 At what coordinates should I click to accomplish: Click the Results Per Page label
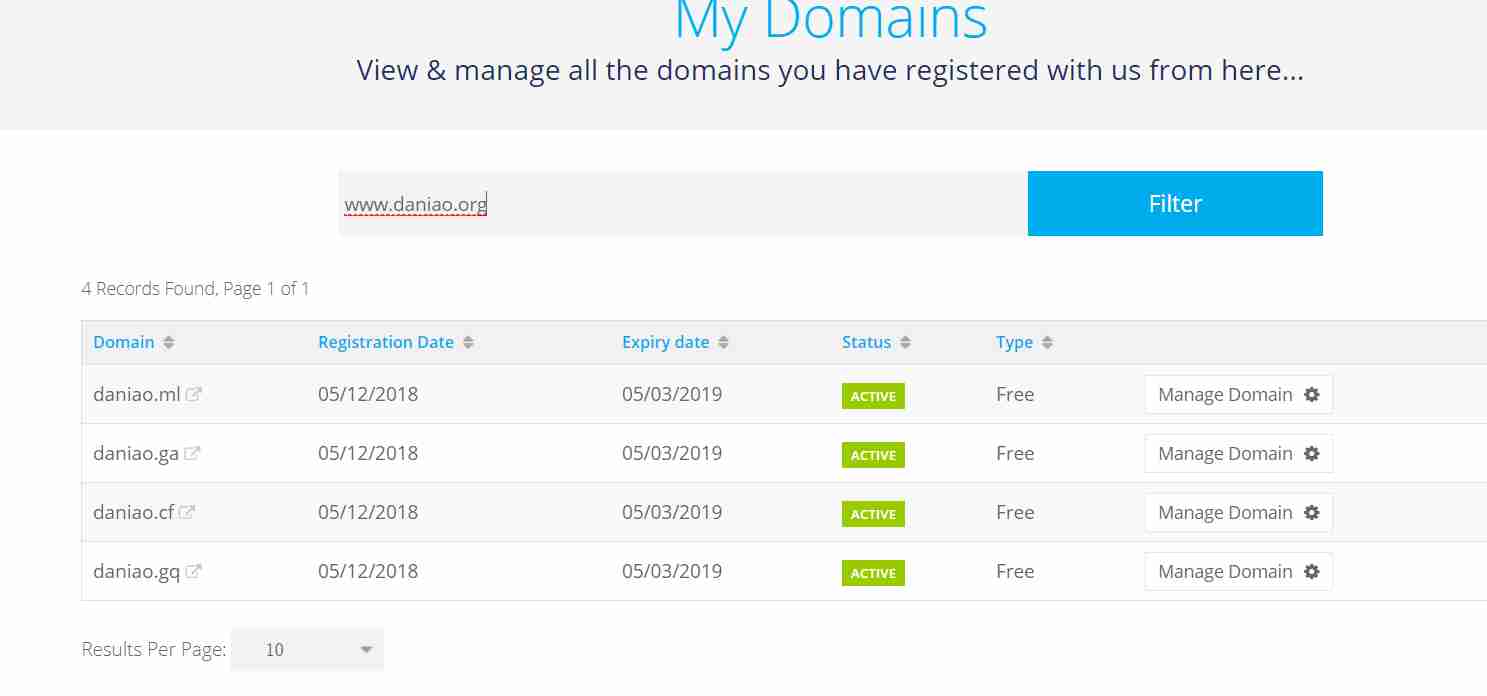154,649
